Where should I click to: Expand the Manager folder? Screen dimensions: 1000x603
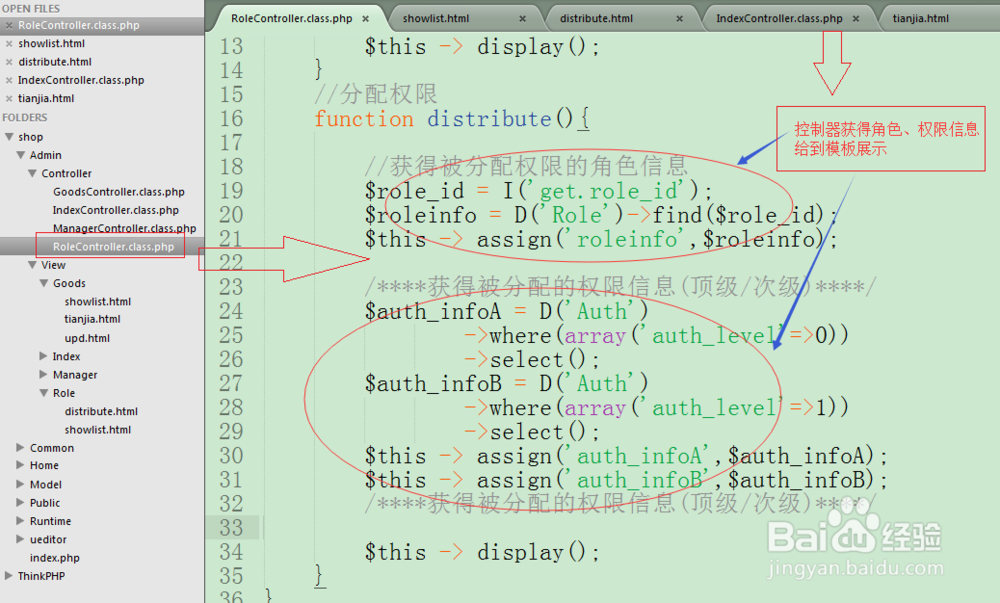click(43, 374)
